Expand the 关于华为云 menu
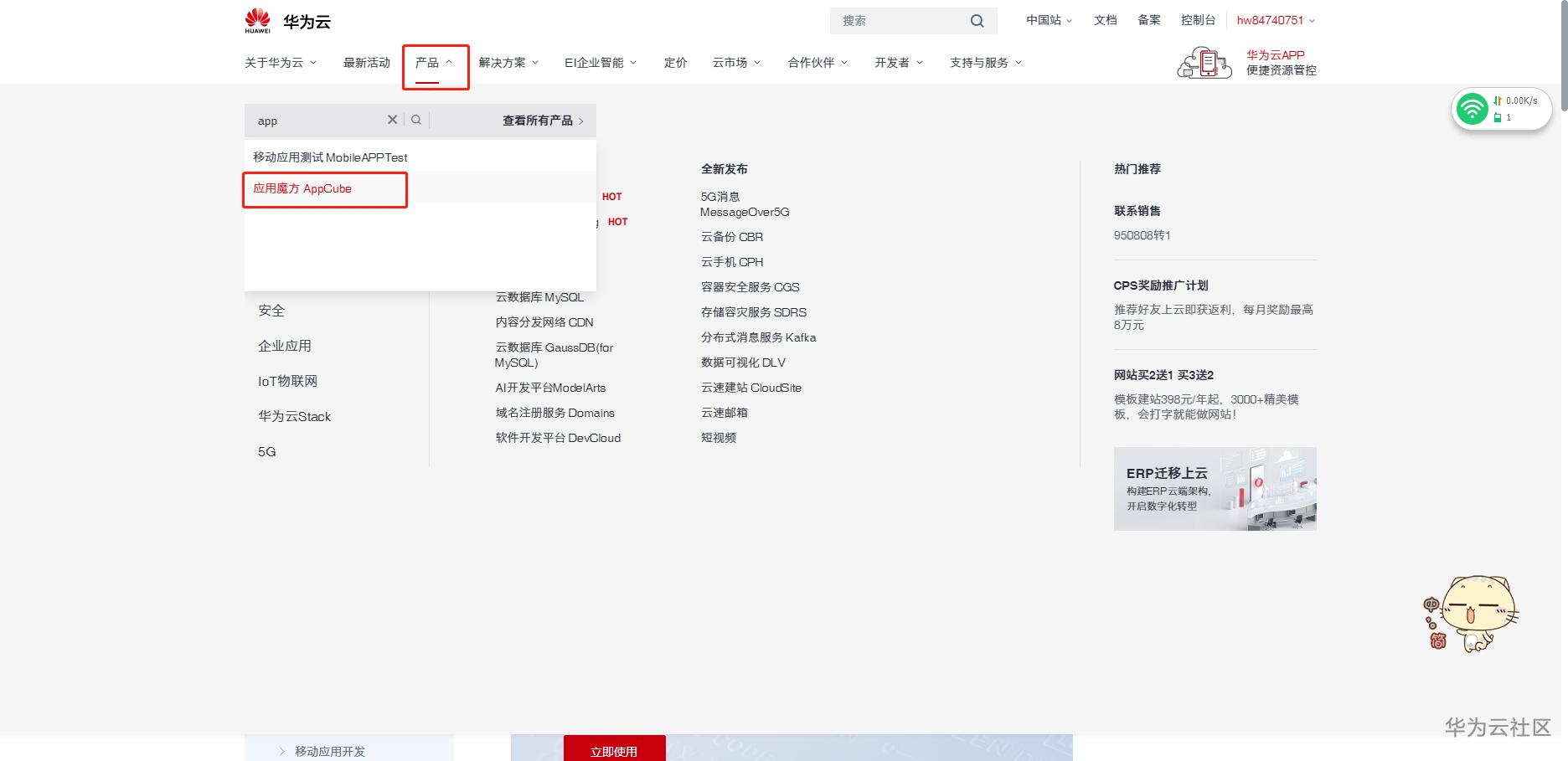The image size is (1568, 761). 281,63
